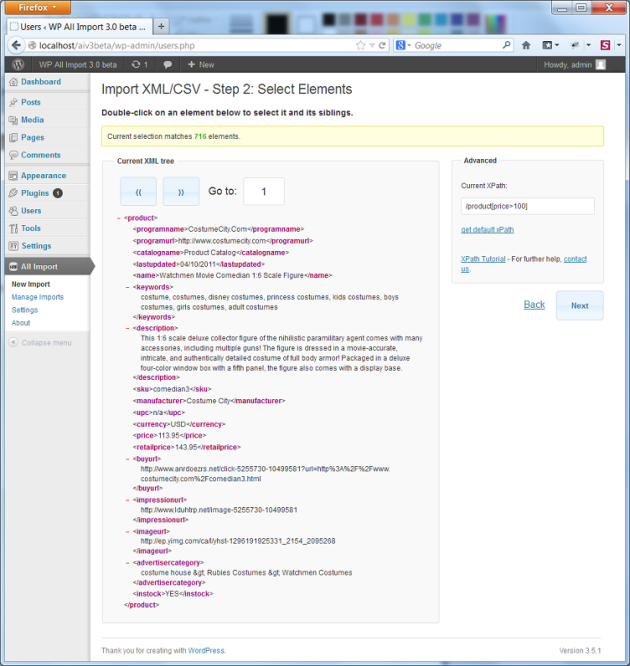
Task: Click the red S toolbar extension icon
Action: (x=605, y=45)
